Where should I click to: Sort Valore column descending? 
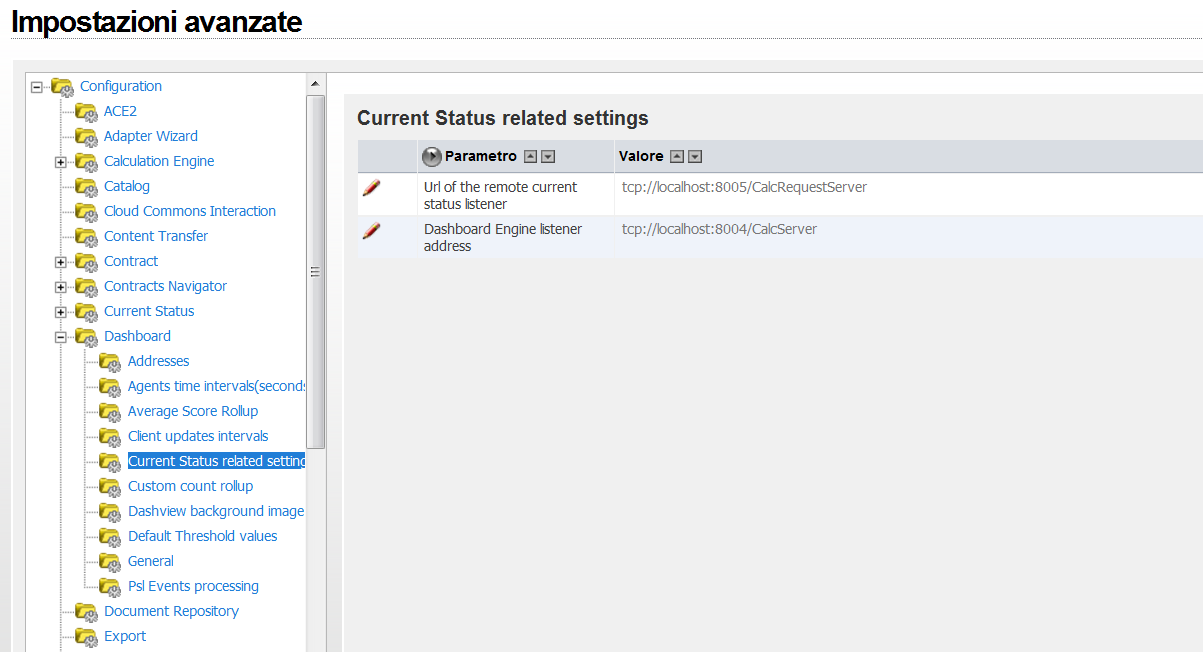click(x=695, y=156)
